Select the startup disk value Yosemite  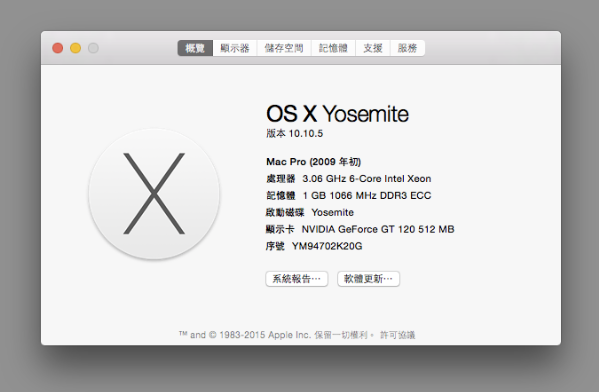pos(332,212)
